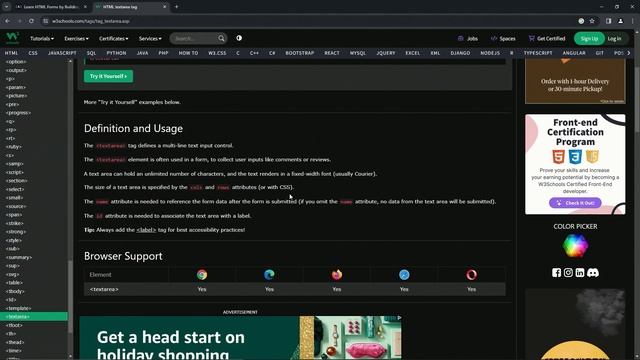Open <strong> in the sidebar
The image size is (640, 360).
point(16,232)
